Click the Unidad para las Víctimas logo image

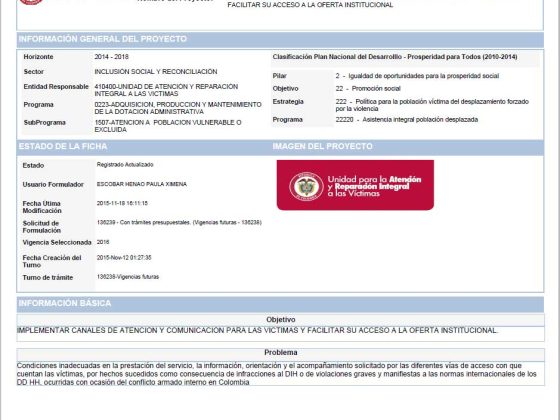tap(355, 185)
